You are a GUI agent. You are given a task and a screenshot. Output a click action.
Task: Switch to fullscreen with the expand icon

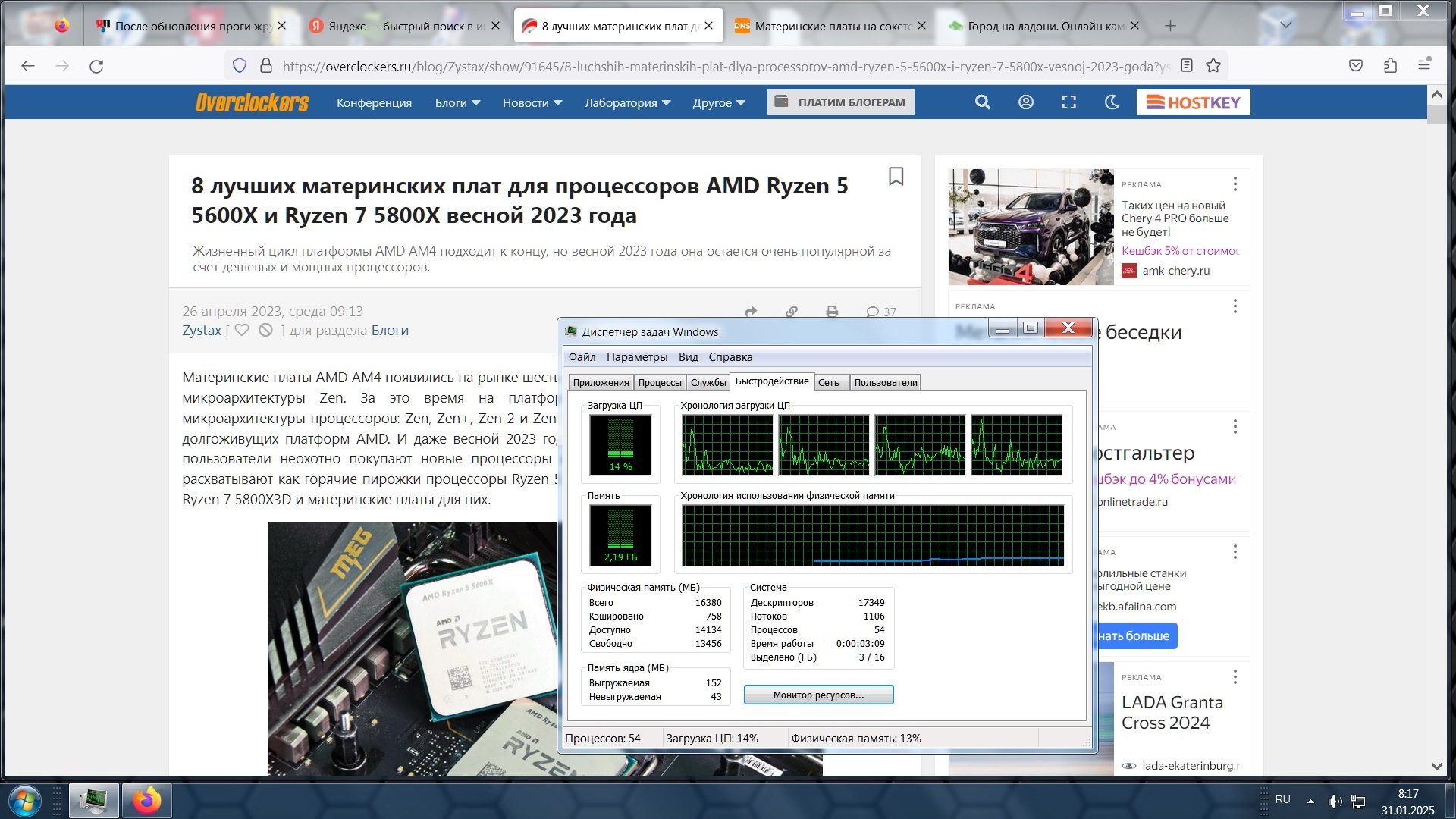1069,102
